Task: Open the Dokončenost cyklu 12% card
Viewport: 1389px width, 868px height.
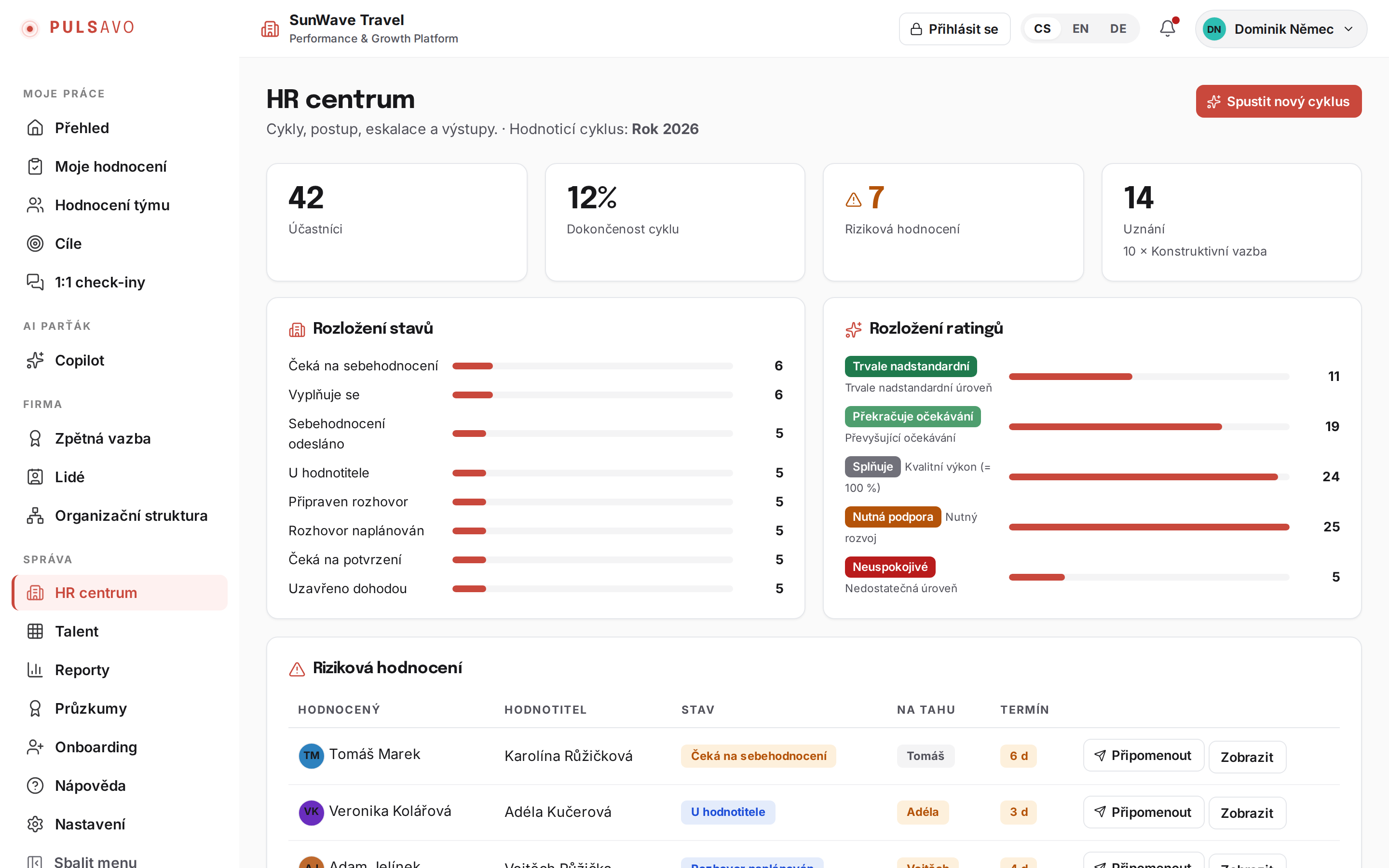Action: click(675, 222)
